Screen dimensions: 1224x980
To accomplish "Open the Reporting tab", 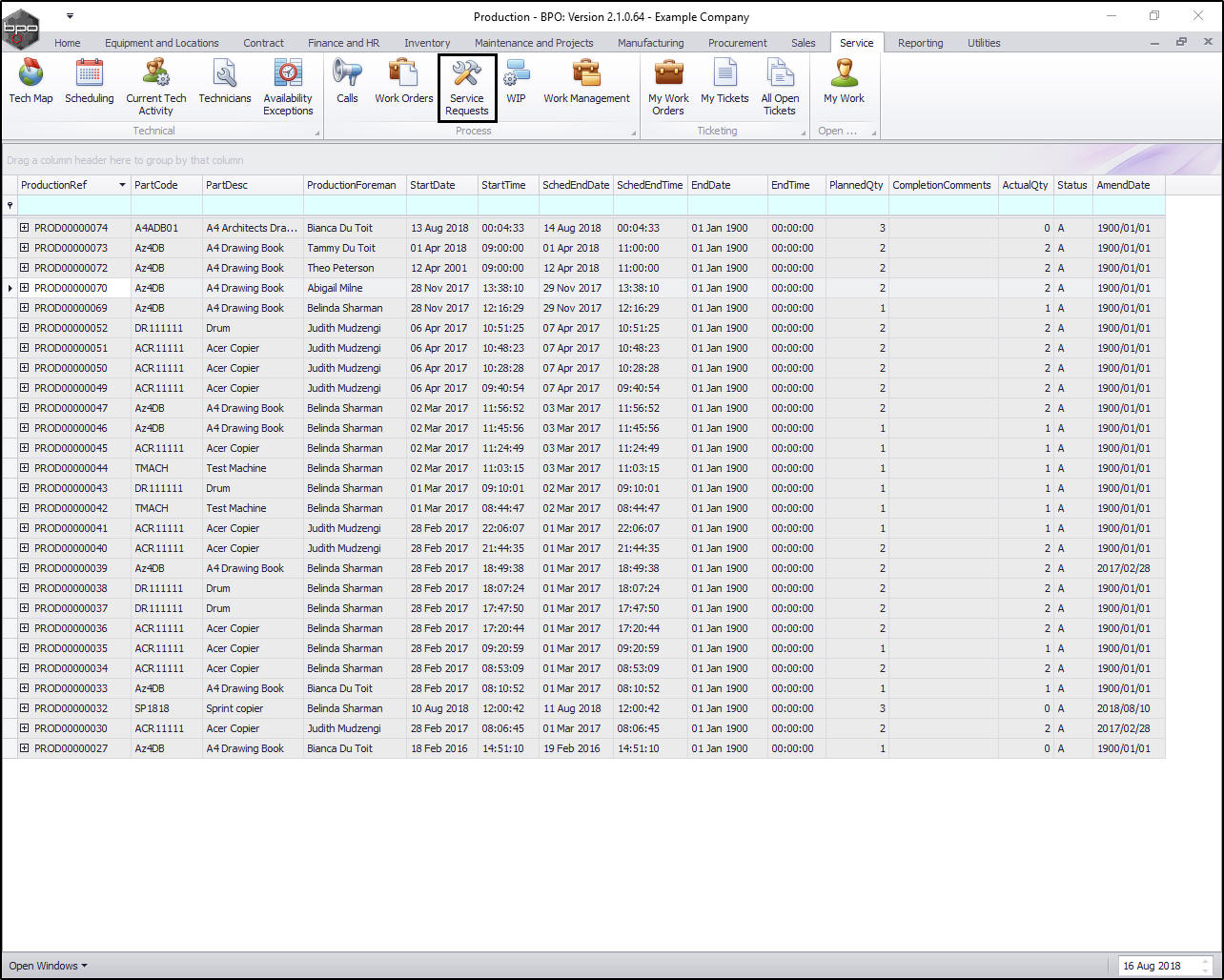I will pos(921,43).
